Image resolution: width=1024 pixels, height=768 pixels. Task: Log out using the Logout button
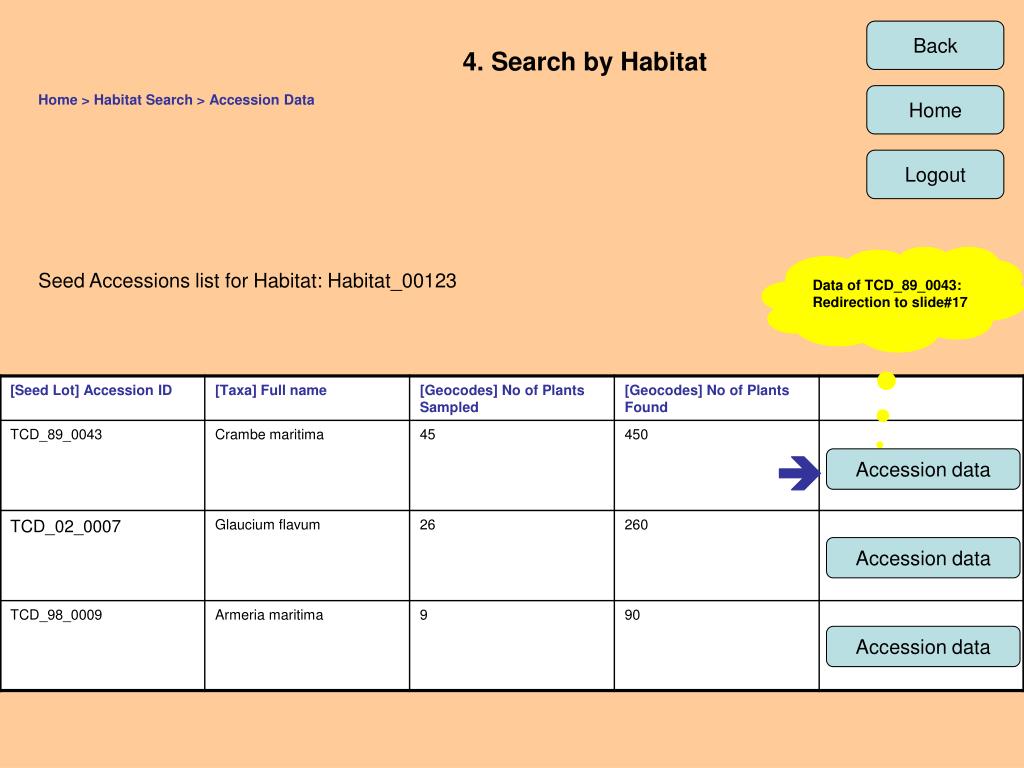[935, 174]
